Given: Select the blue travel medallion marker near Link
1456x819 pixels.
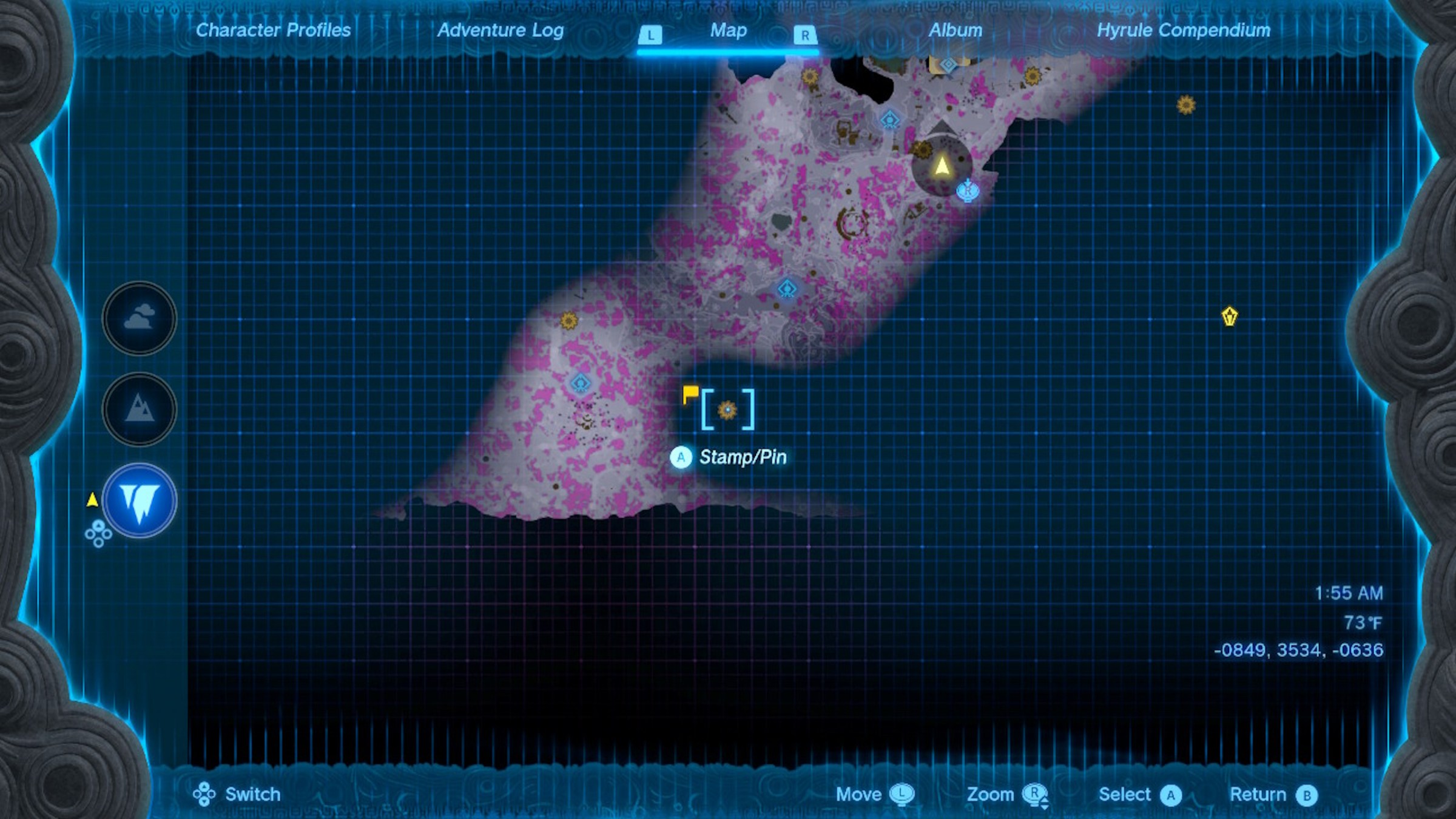Looking at the screenshot, I should click(x=968, y=190).
